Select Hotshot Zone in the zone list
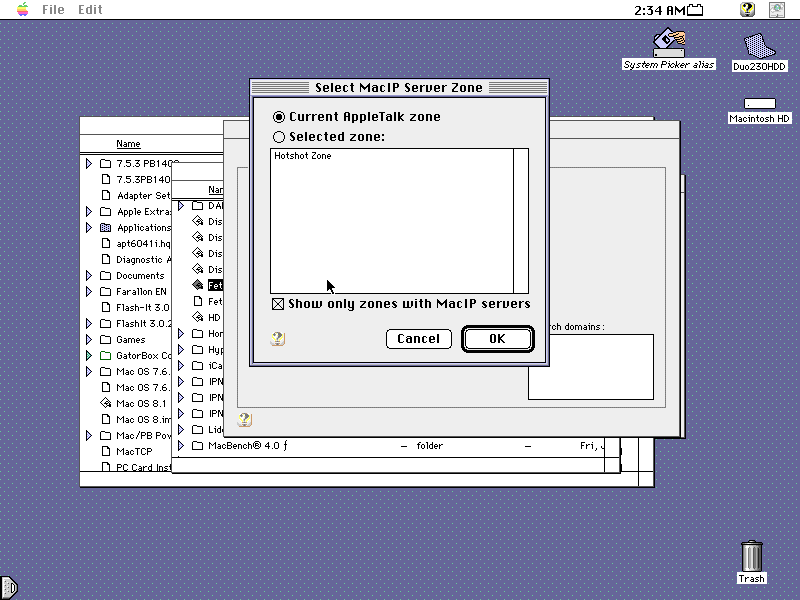Screen dimensions: 800x600 point(303,156)
